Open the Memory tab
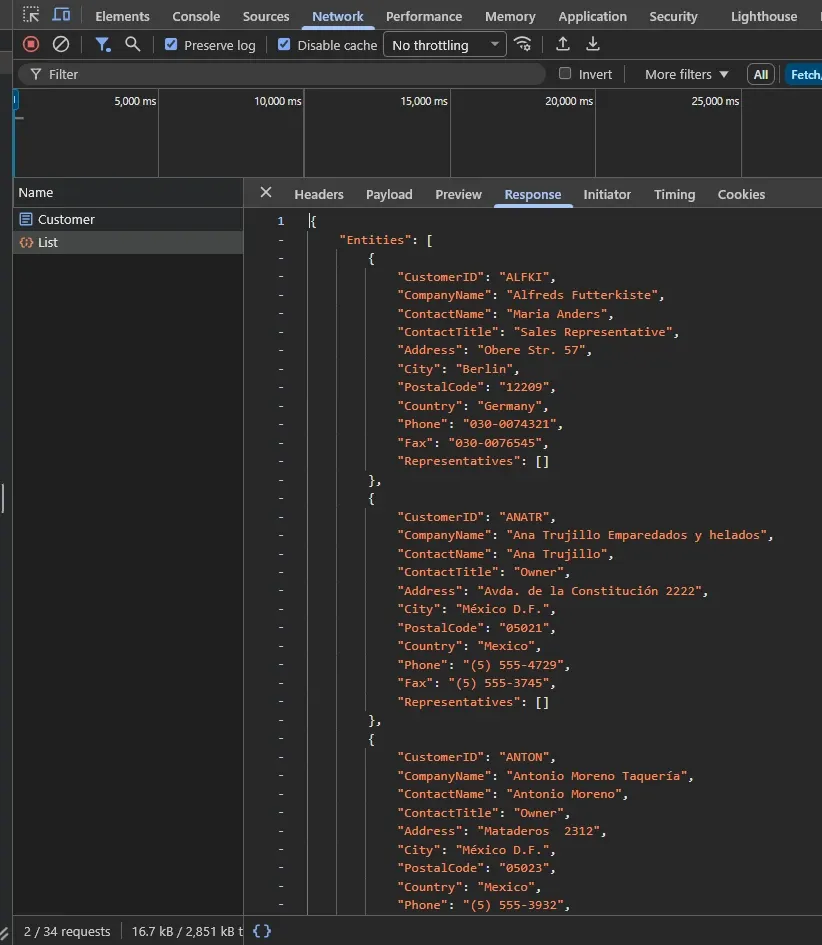 510,16
